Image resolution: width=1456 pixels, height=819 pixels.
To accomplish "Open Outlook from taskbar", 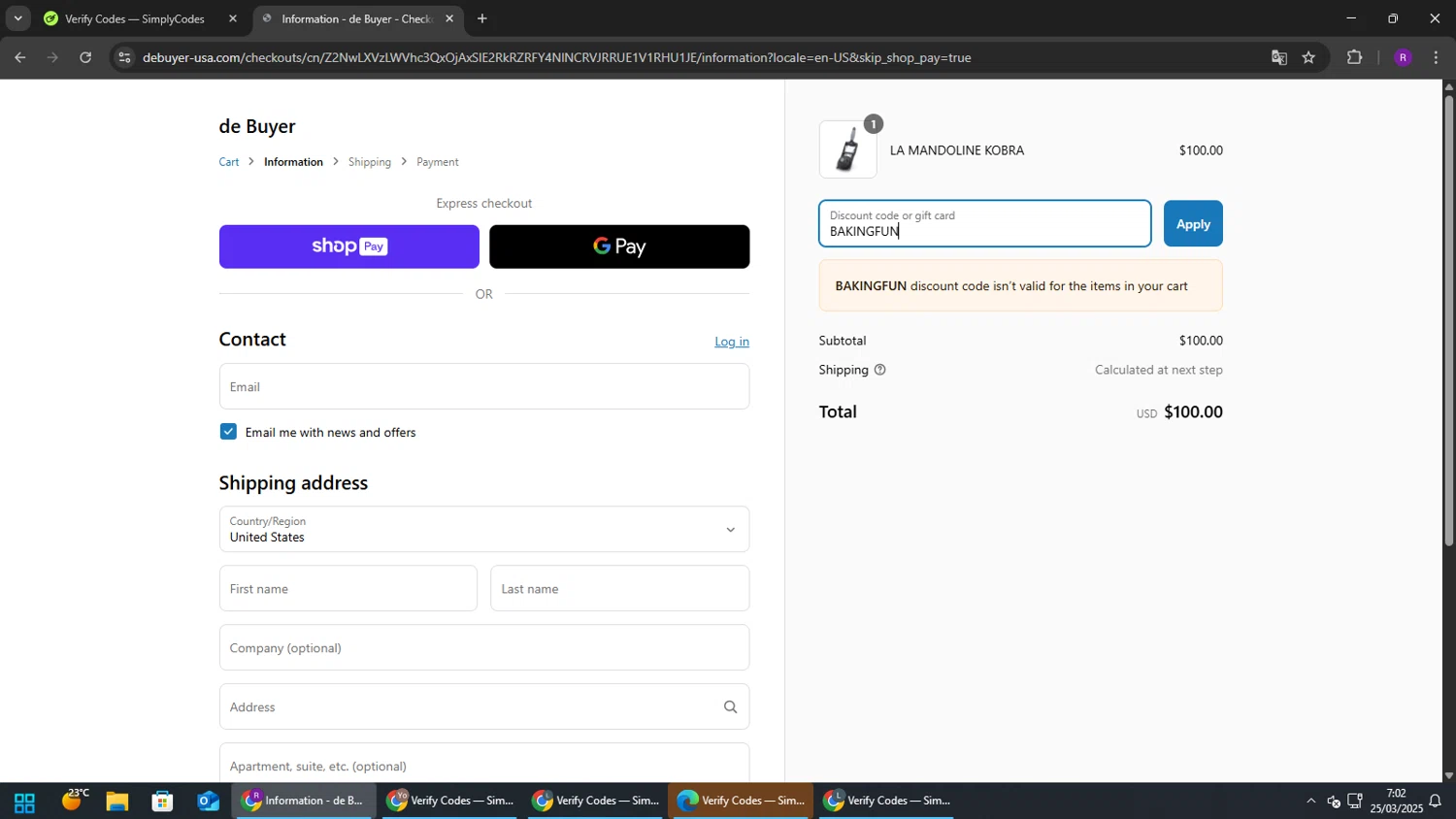I will point(208,802).
